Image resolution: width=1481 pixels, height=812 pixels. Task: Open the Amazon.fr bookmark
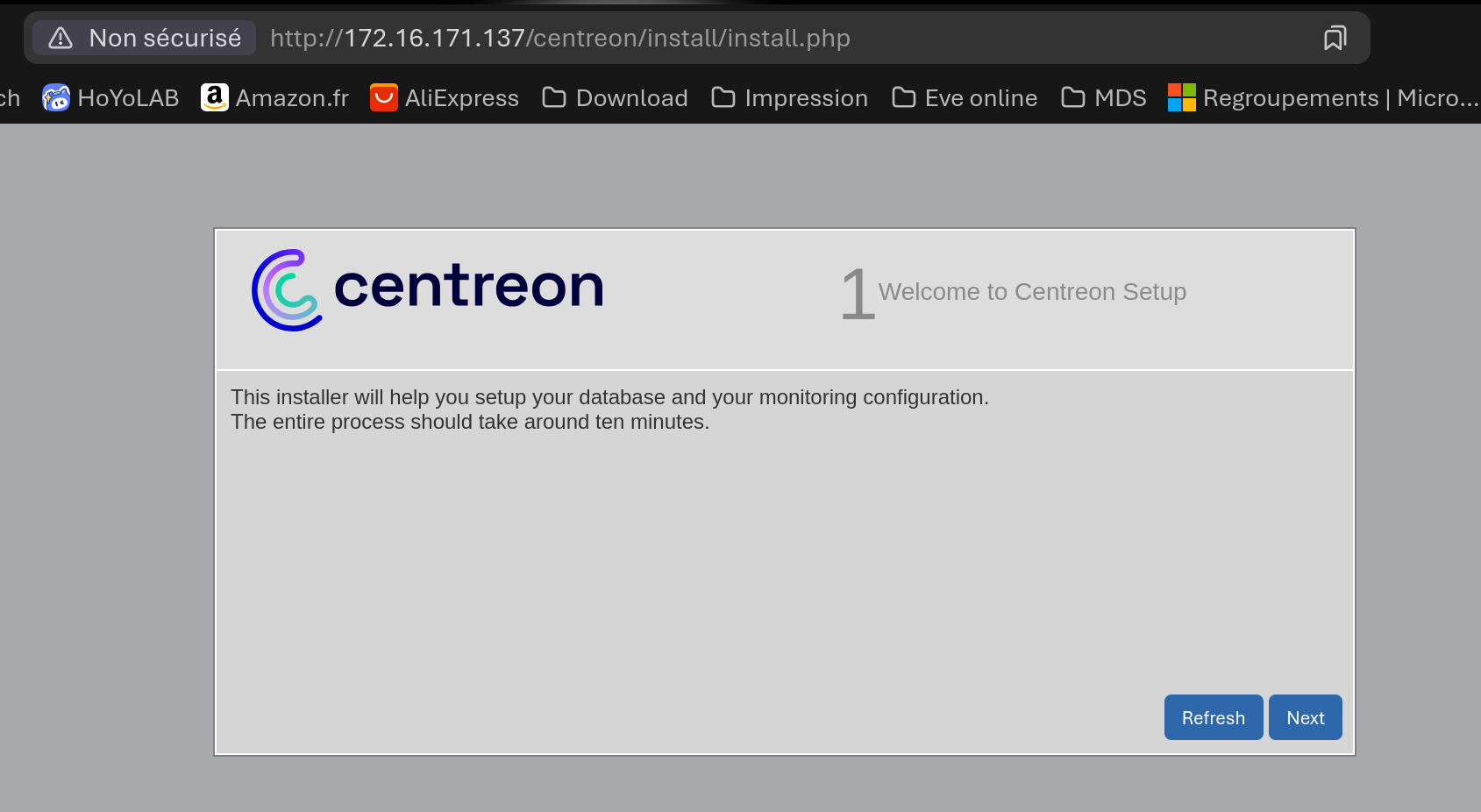tap(274, 97)
